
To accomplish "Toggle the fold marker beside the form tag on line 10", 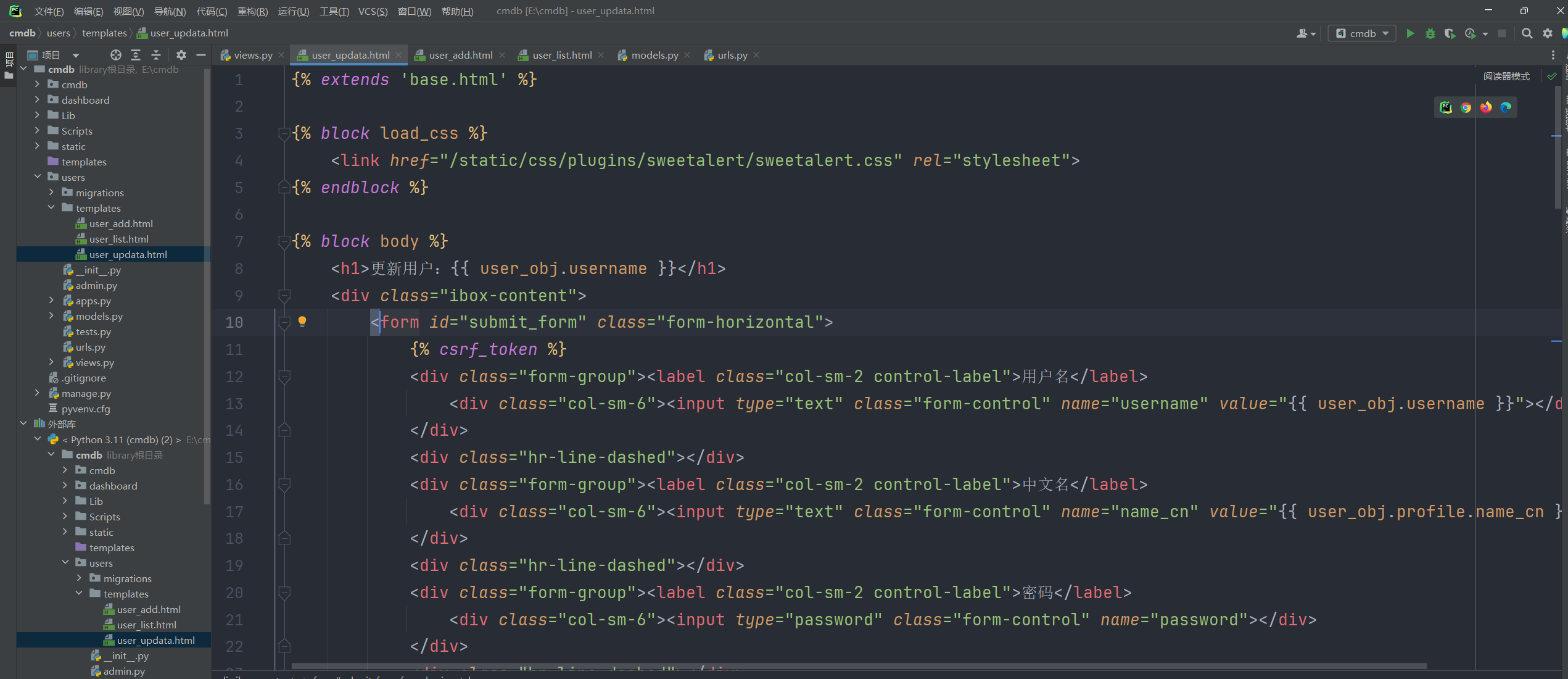I will point(284,322).
